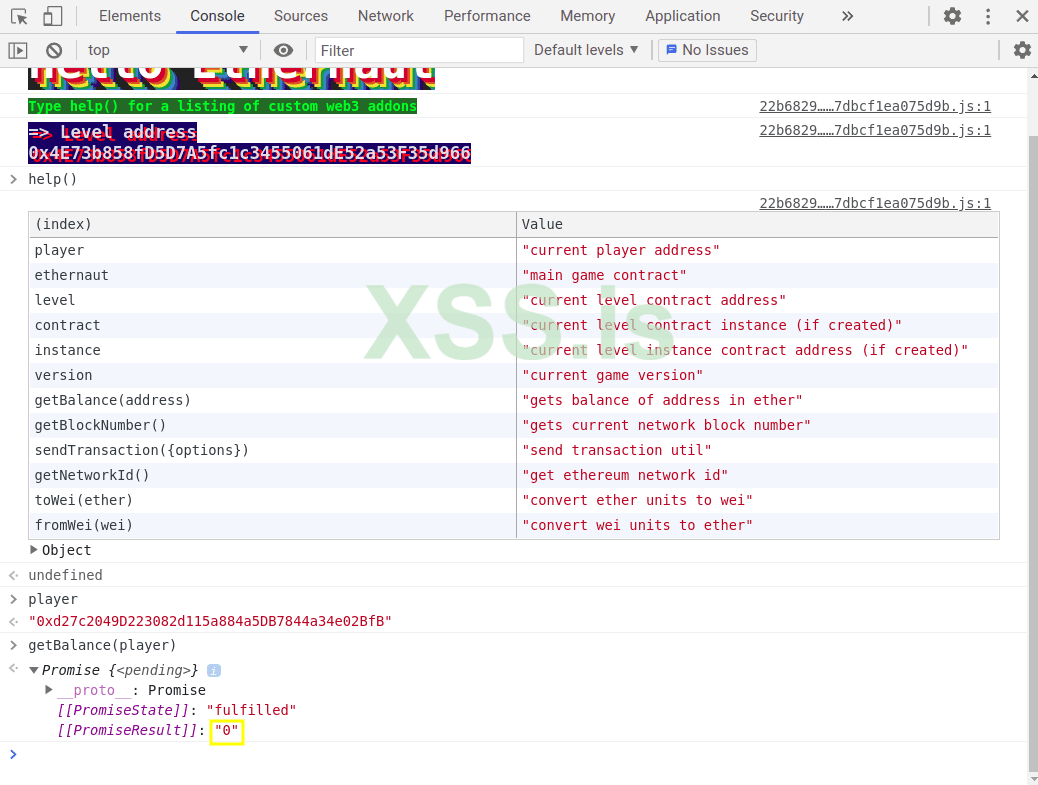Collapse the Promise result object
The height and width of the screenshot is (785, 1038).
point(34,670)
